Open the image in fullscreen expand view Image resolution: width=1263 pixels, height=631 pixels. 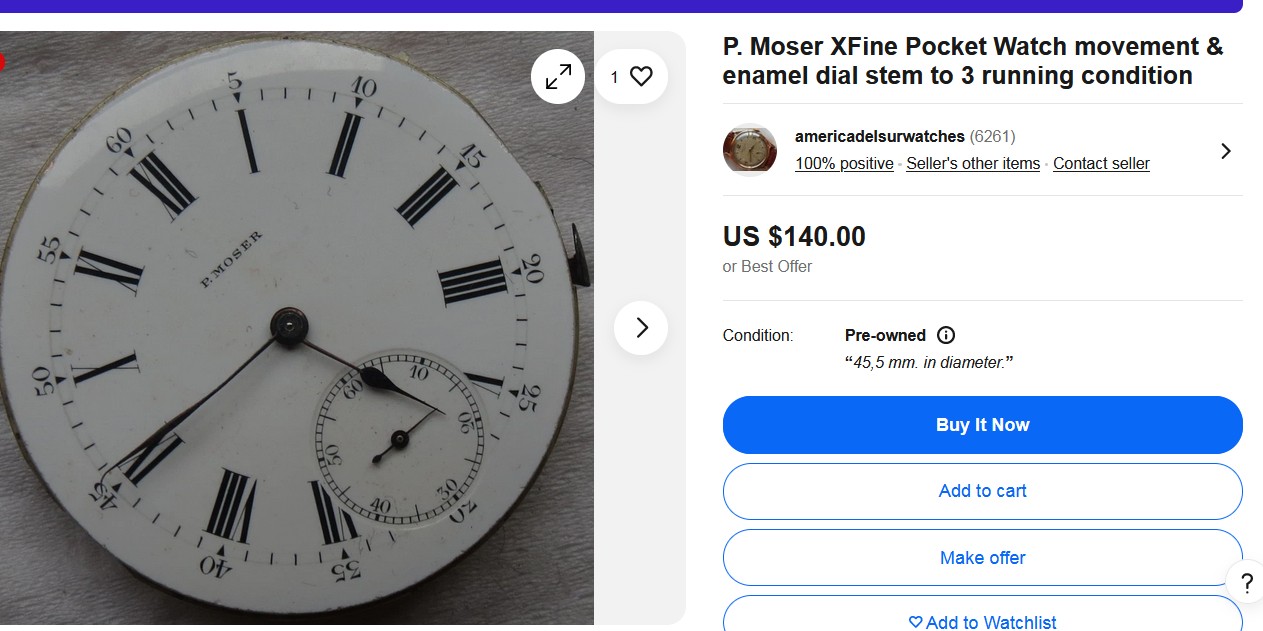tap(558, 76)
